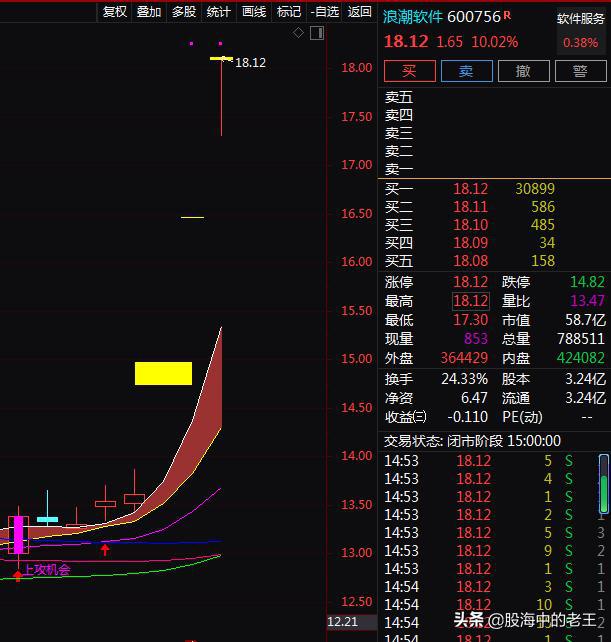
Task: Click the red R marker beside code
Action: [x=507, y=15]
